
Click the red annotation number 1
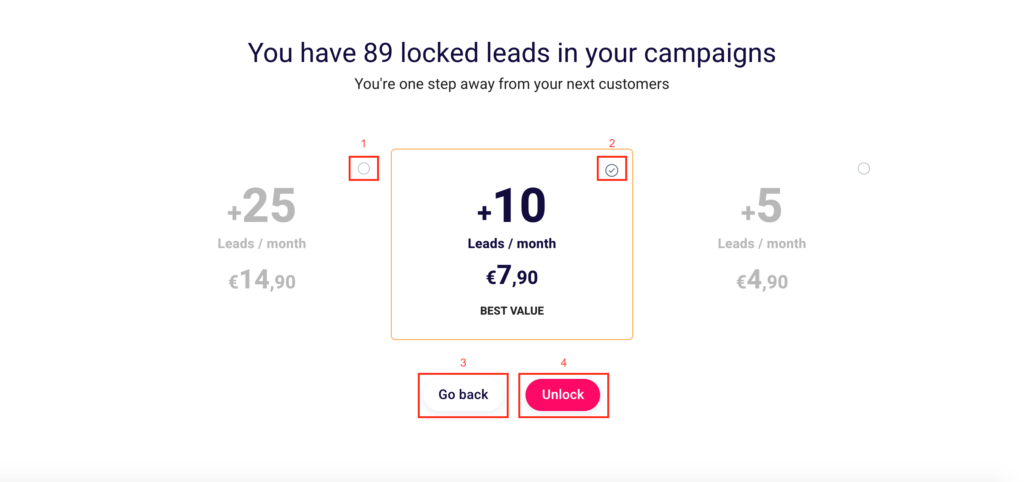[364, 144]
